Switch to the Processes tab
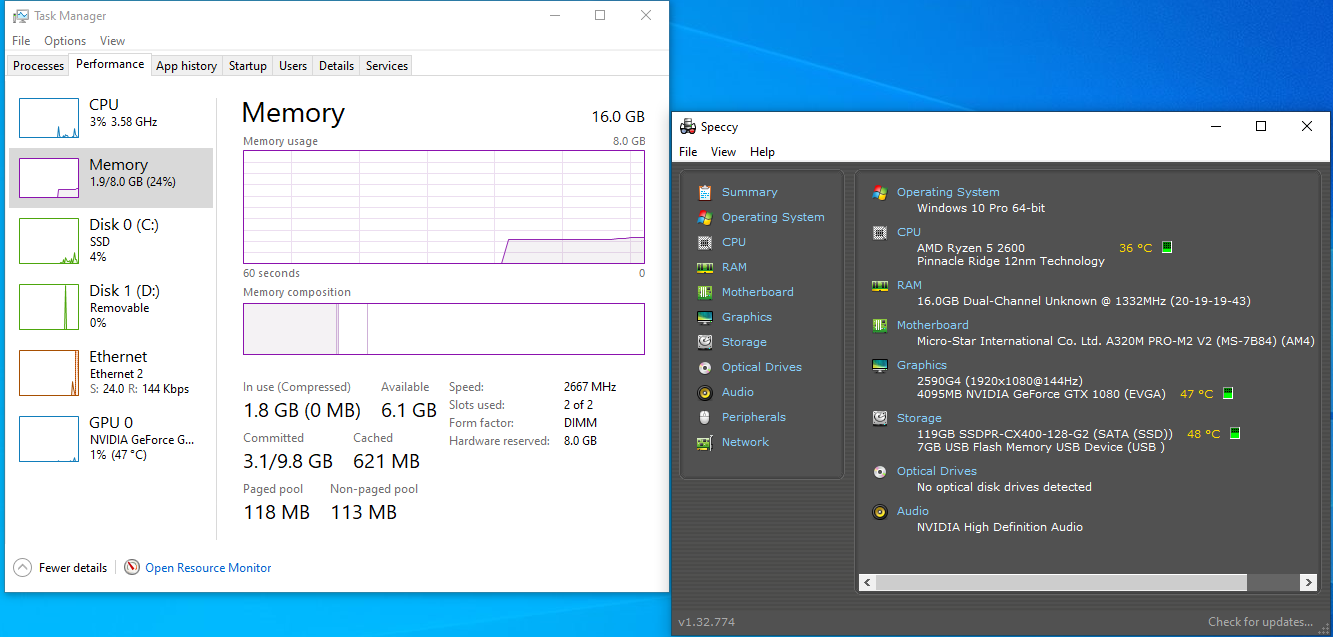Image resolution: width=1333 pixels, height=637 pixels. [39, 66]
